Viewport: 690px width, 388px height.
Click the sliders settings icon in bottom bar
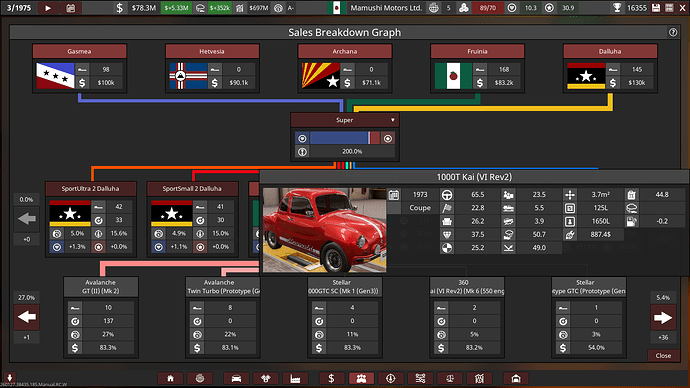420,378
